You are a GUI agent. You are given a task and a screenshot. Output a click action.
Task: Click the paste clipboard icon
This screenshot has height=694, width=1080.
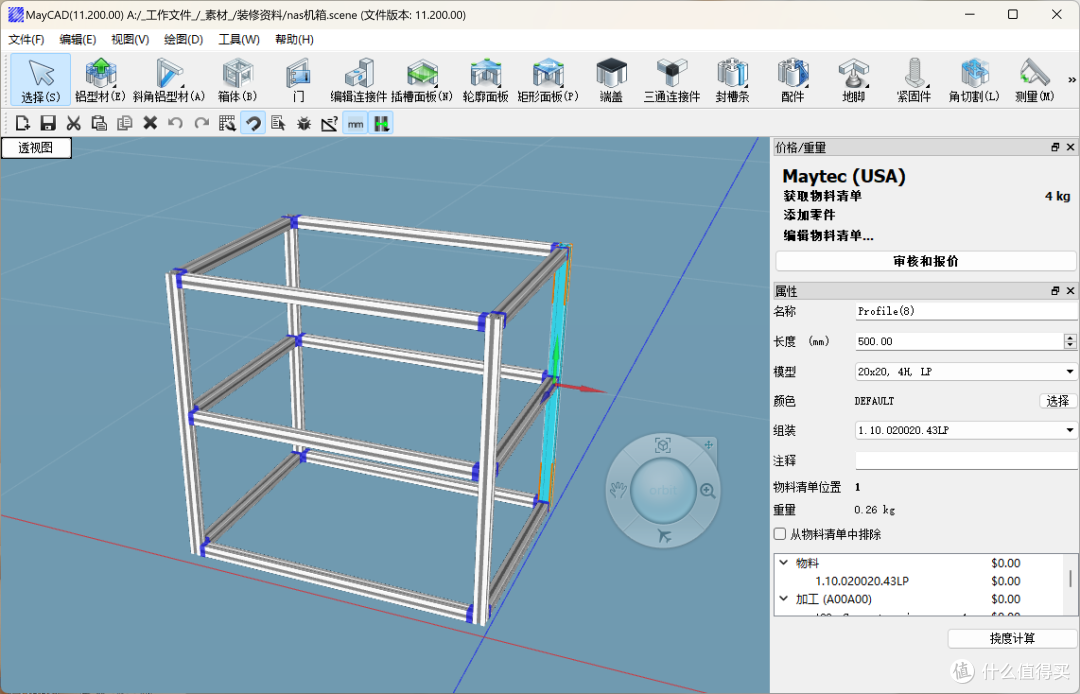point(99,123)
